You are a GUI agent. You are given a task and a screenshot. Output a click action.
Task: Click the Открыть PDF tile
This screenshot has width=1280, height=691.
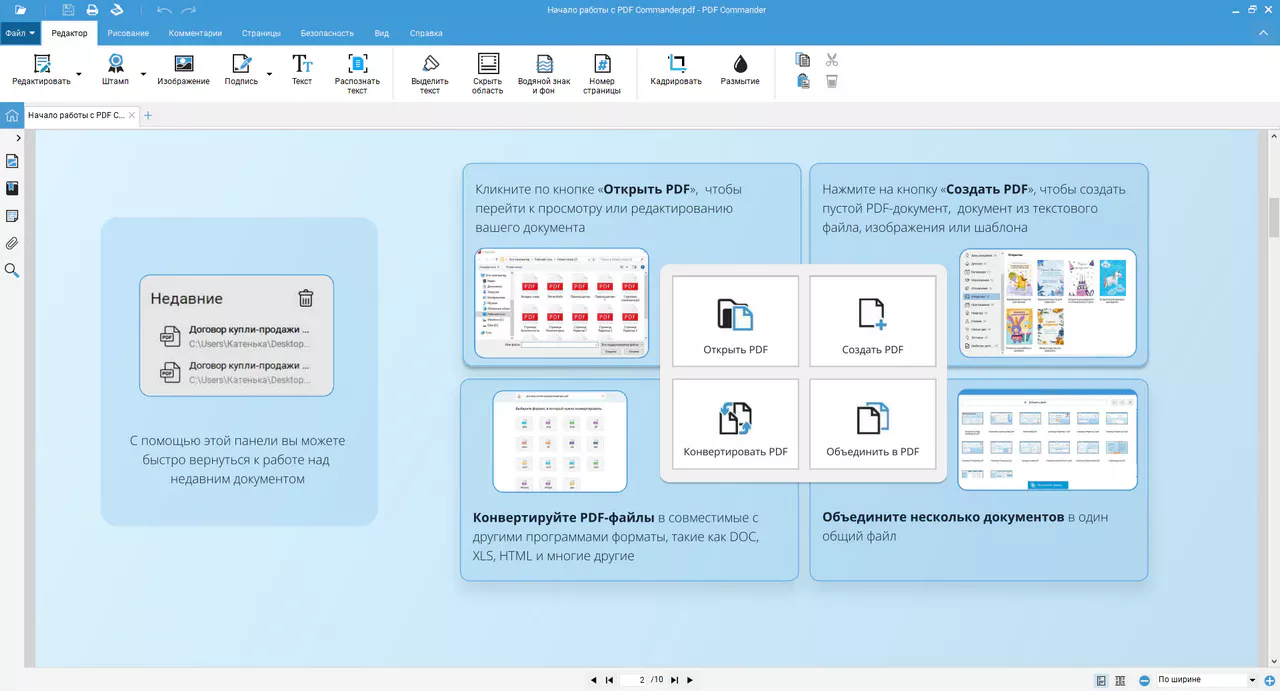point(734,318)
